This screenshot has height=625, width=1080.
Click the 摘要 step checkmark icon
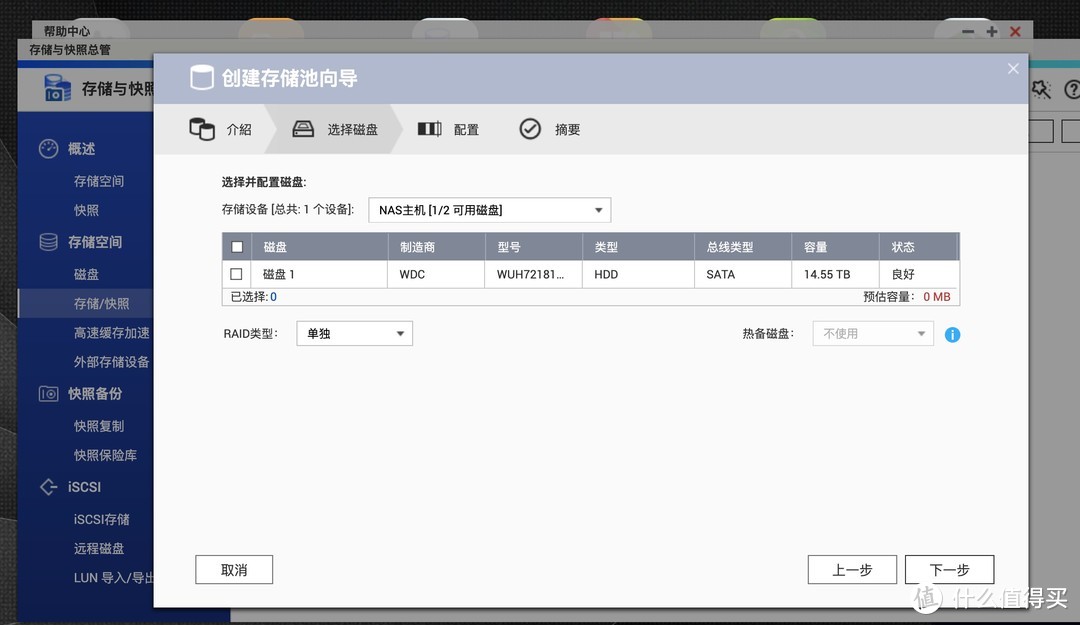[x=530, y=128]
